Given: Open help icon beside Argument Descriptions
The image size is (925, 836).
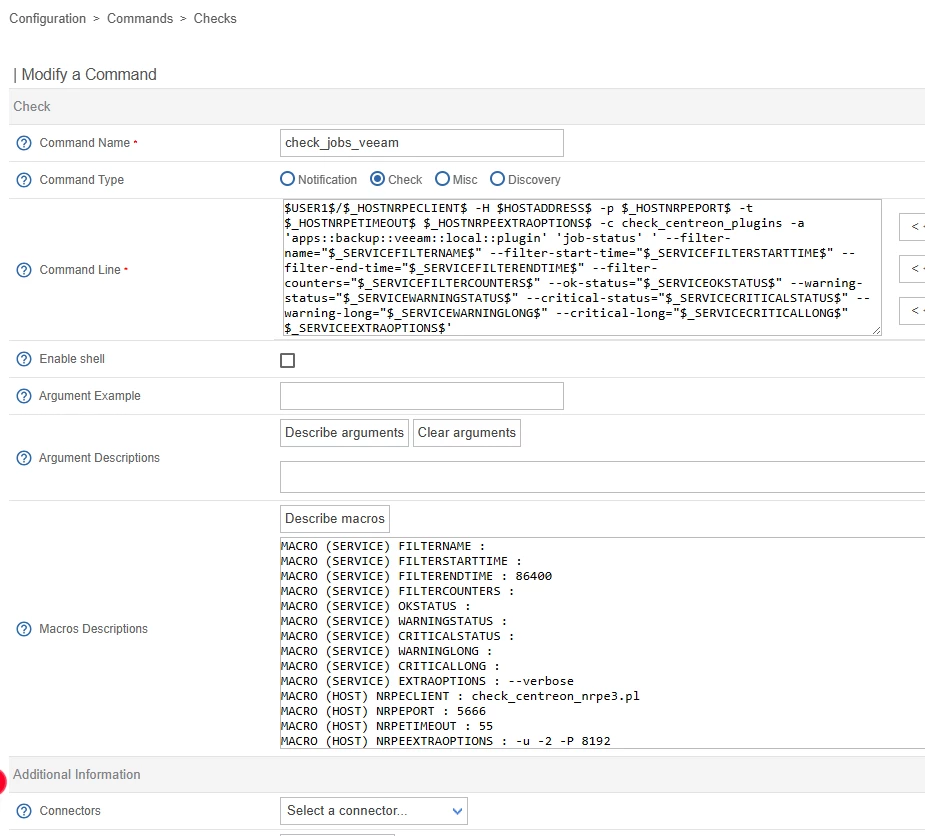Looking at the screenshot, I should 24,458.
